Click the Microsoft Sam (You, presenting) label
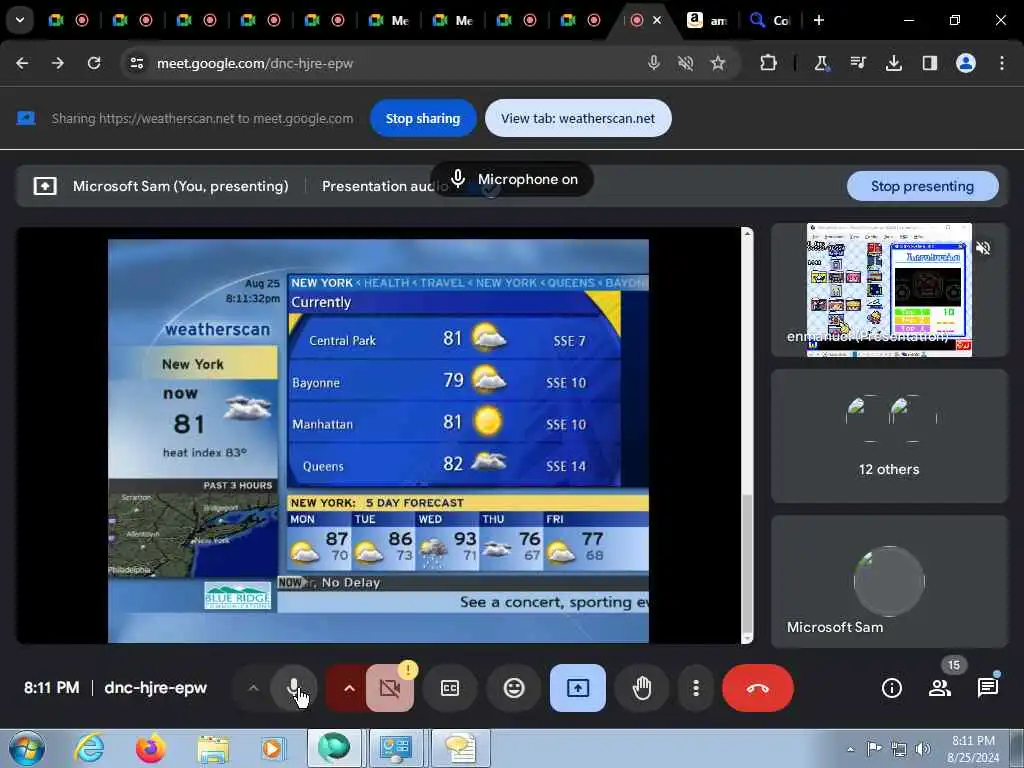 181,186
